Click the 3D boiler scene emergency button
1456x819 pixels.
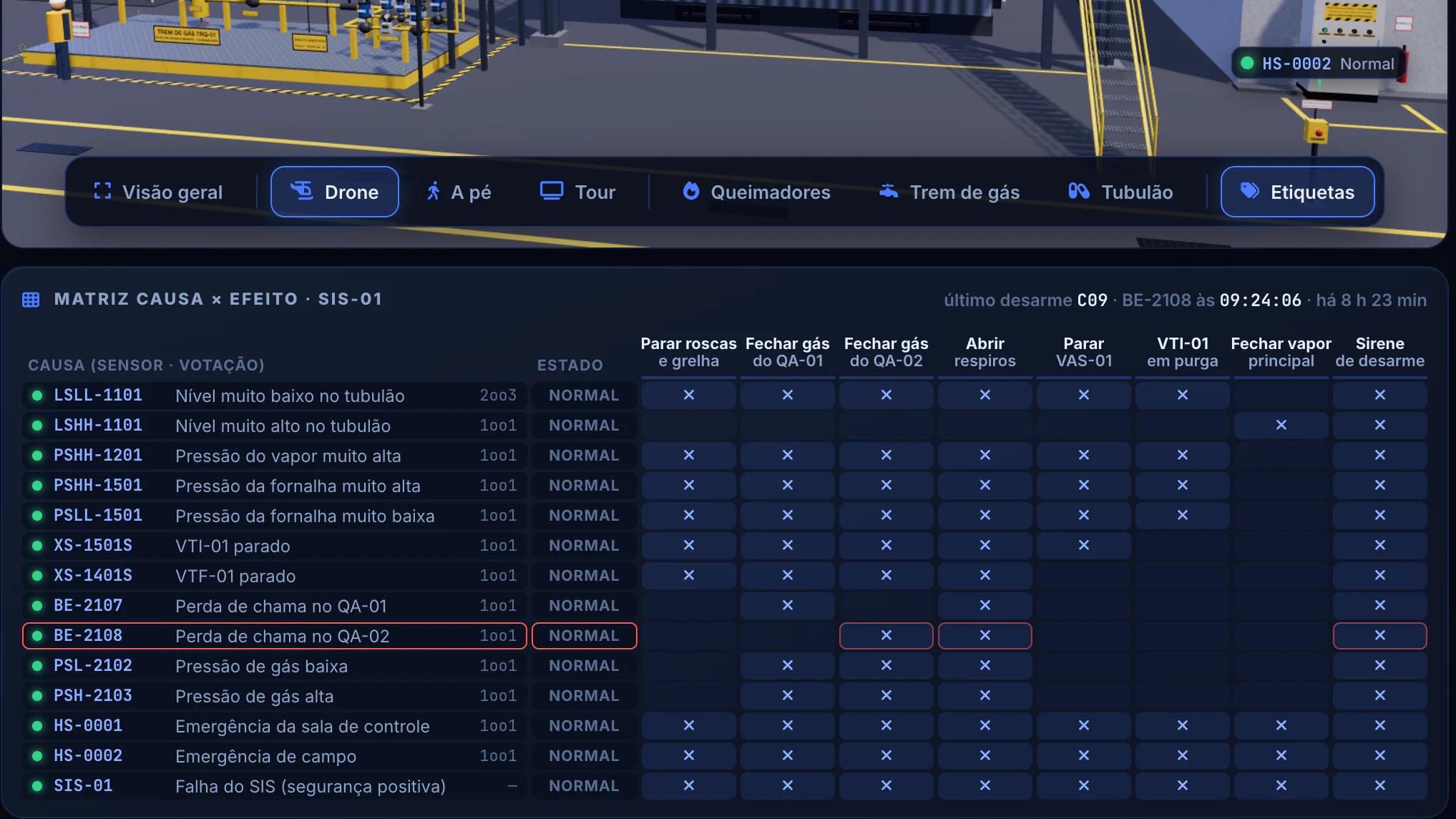pos(1316,132)
